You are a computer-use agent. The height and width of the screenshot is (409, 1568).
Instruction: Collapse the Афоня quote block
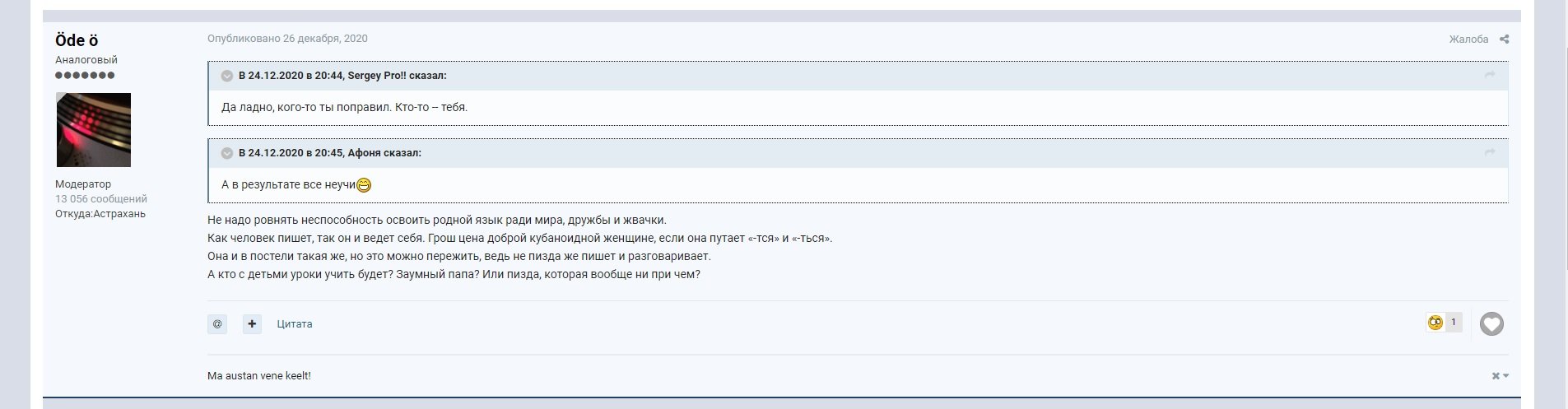pos(227,153)
